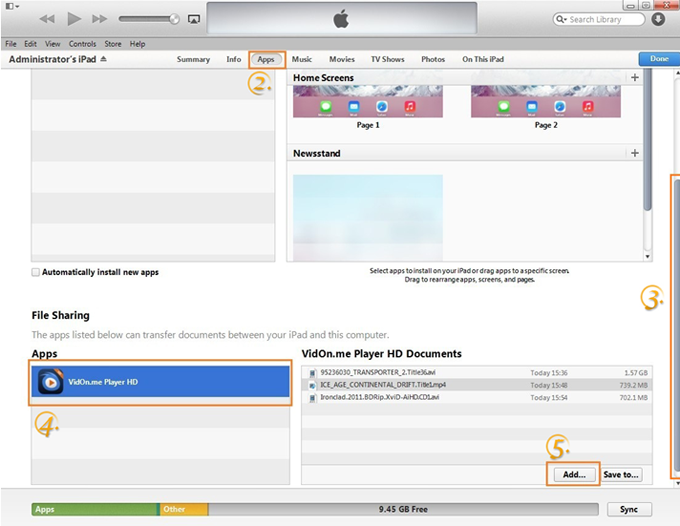Eject Administrator's iPad
680x526 pixels.
tap(103, 59)
